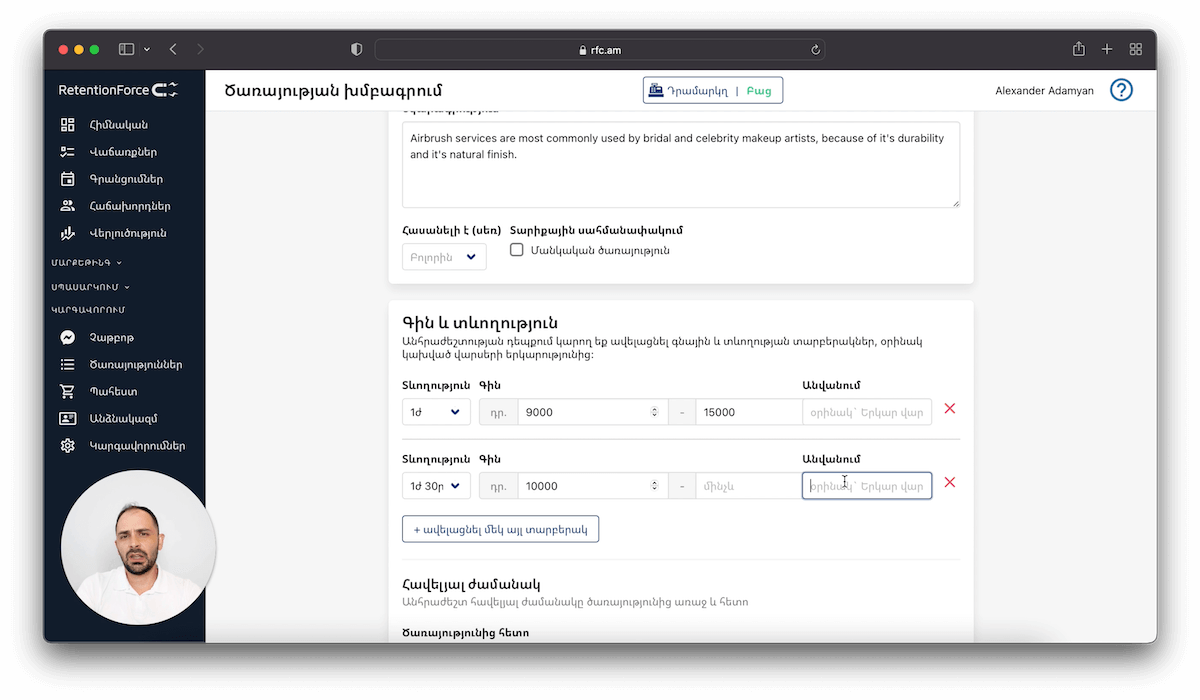Open the Կարգավորումներ gear icon
This screenshot has height=700, width=1200.
tap(68, 446)
